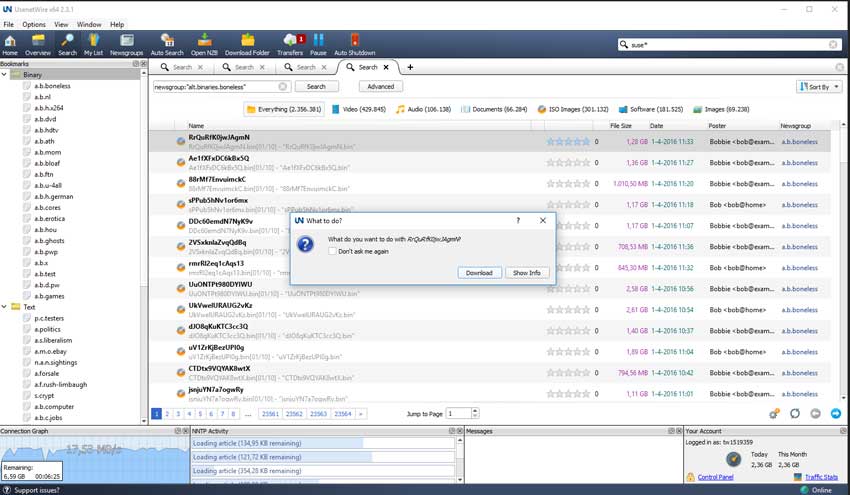Open the View menu
Viewport: 850px width, 495px height.
pos(61,24)
